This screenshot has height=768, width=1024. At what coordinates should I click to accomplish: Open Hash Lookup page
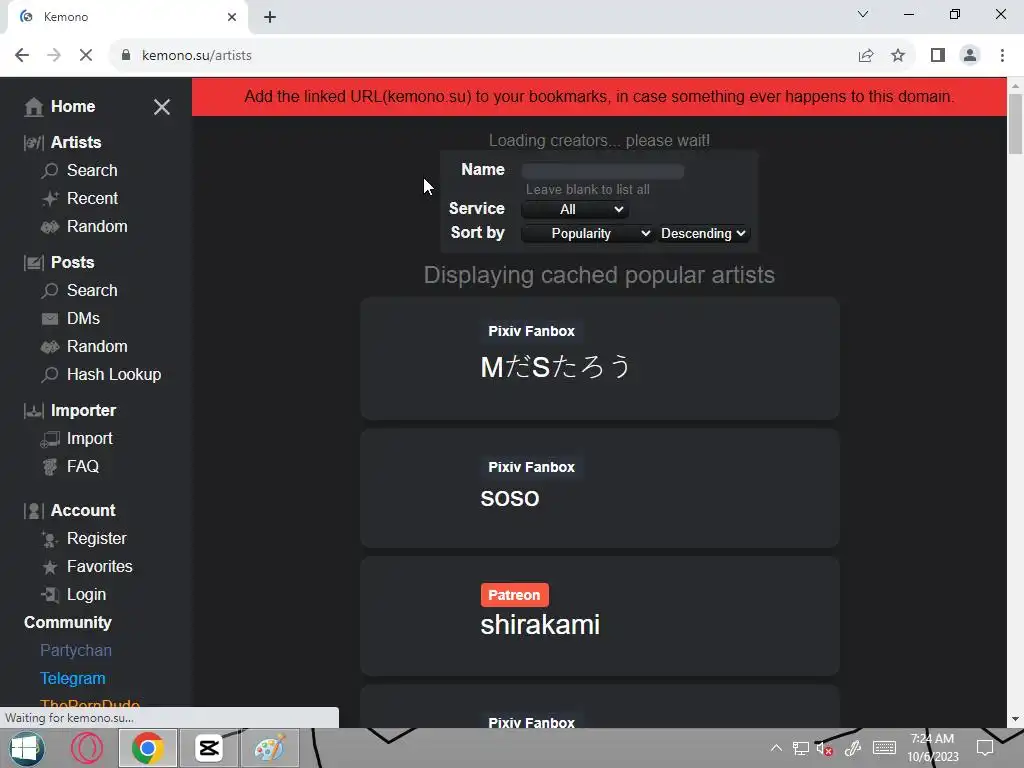coord(114,375)
